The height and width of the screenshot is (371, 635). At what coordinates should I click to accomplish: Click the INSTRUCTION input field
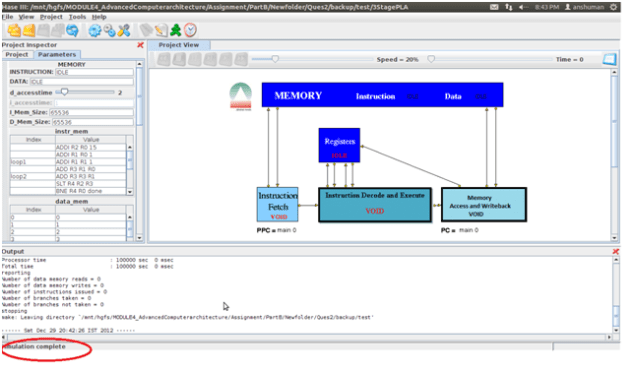pyautogui.click(x=94, y=72)
